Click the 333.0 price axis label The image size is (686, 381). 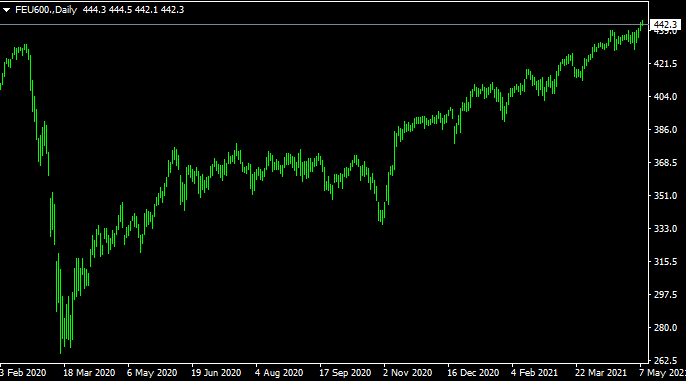pos(665,229)
